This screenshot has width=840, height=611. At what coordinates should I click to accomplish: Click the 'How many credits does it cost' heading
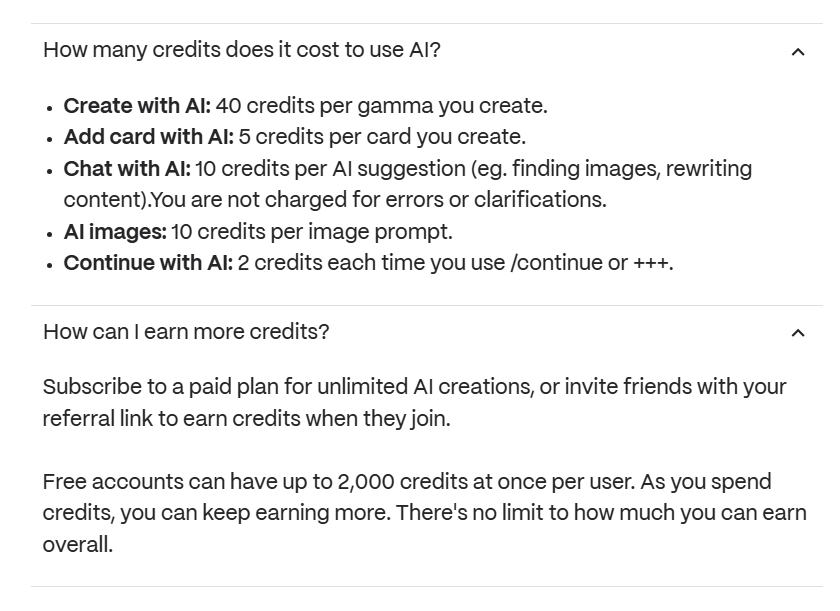tap(242, 50)
